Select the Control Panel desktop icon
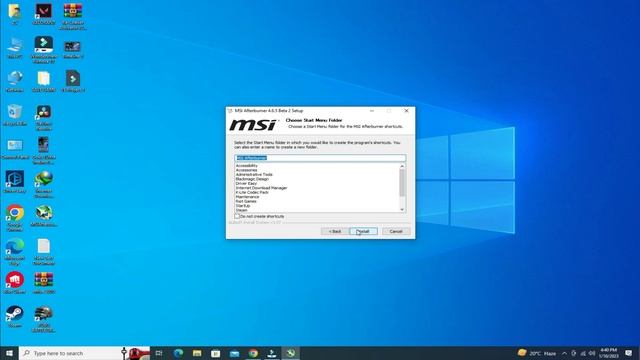The width and height of the screenshot is (640, 360). coord(15,149)
